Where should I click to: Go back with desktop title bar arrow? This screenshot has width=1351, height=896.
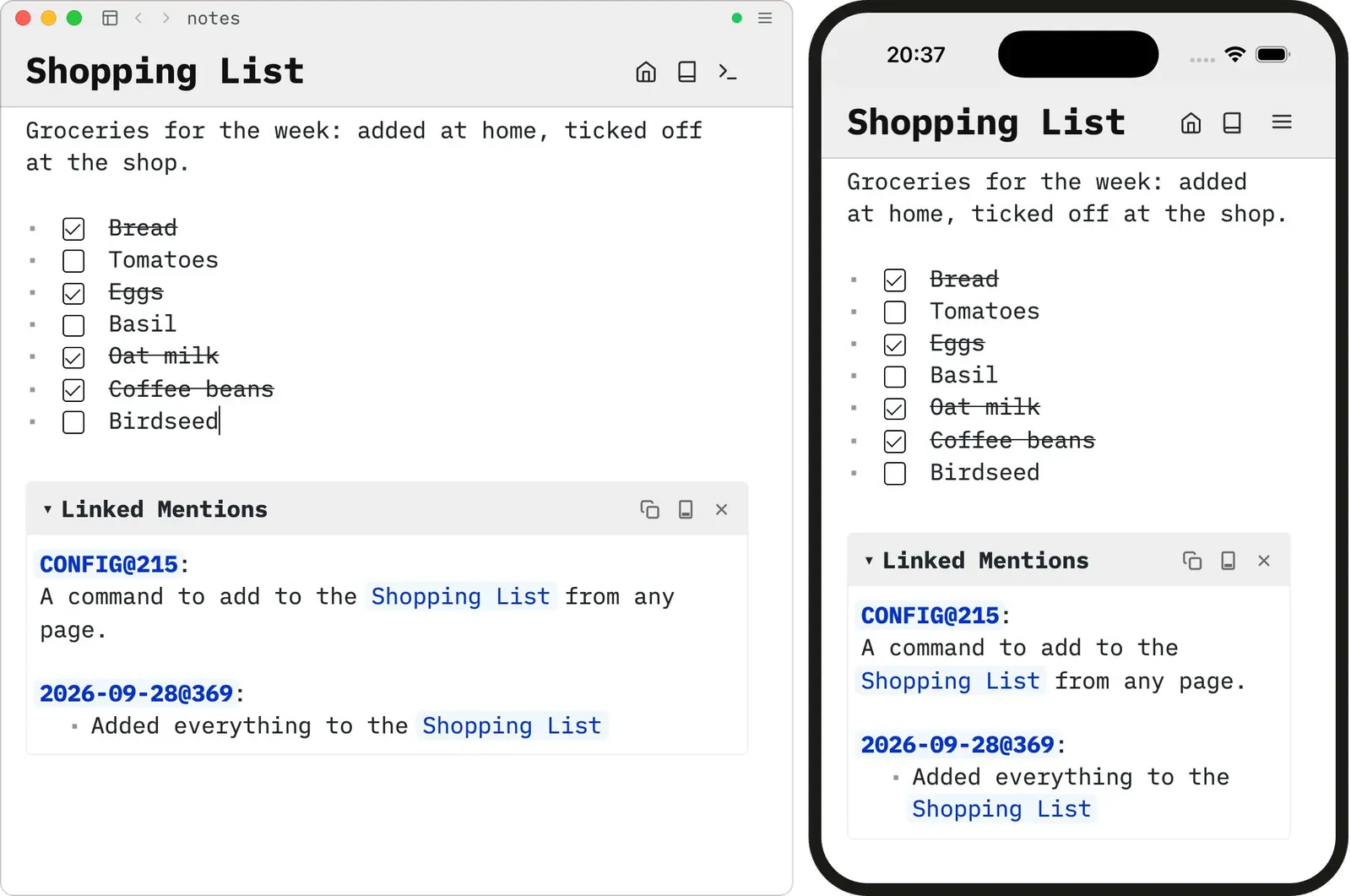pyautogui.click(x=138, y=18)
